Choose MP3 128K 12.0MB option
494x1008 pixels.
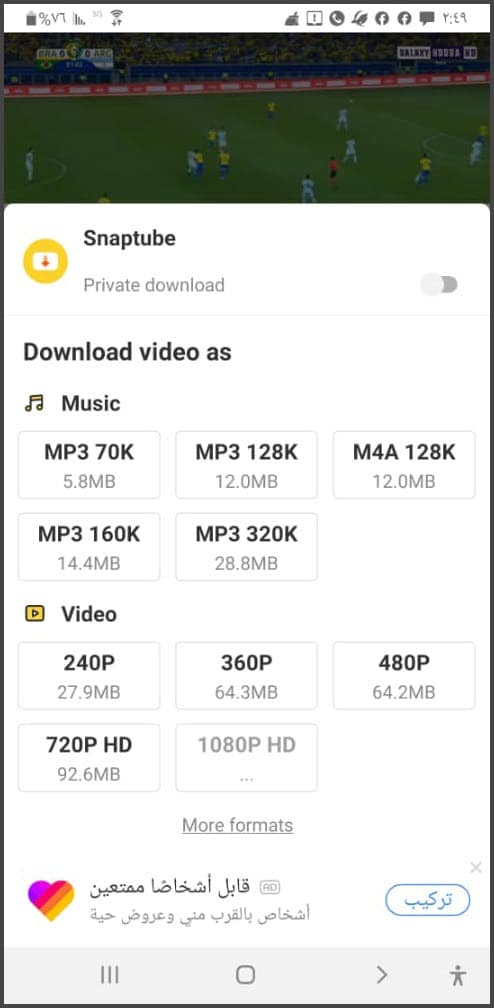pos(246,465)
